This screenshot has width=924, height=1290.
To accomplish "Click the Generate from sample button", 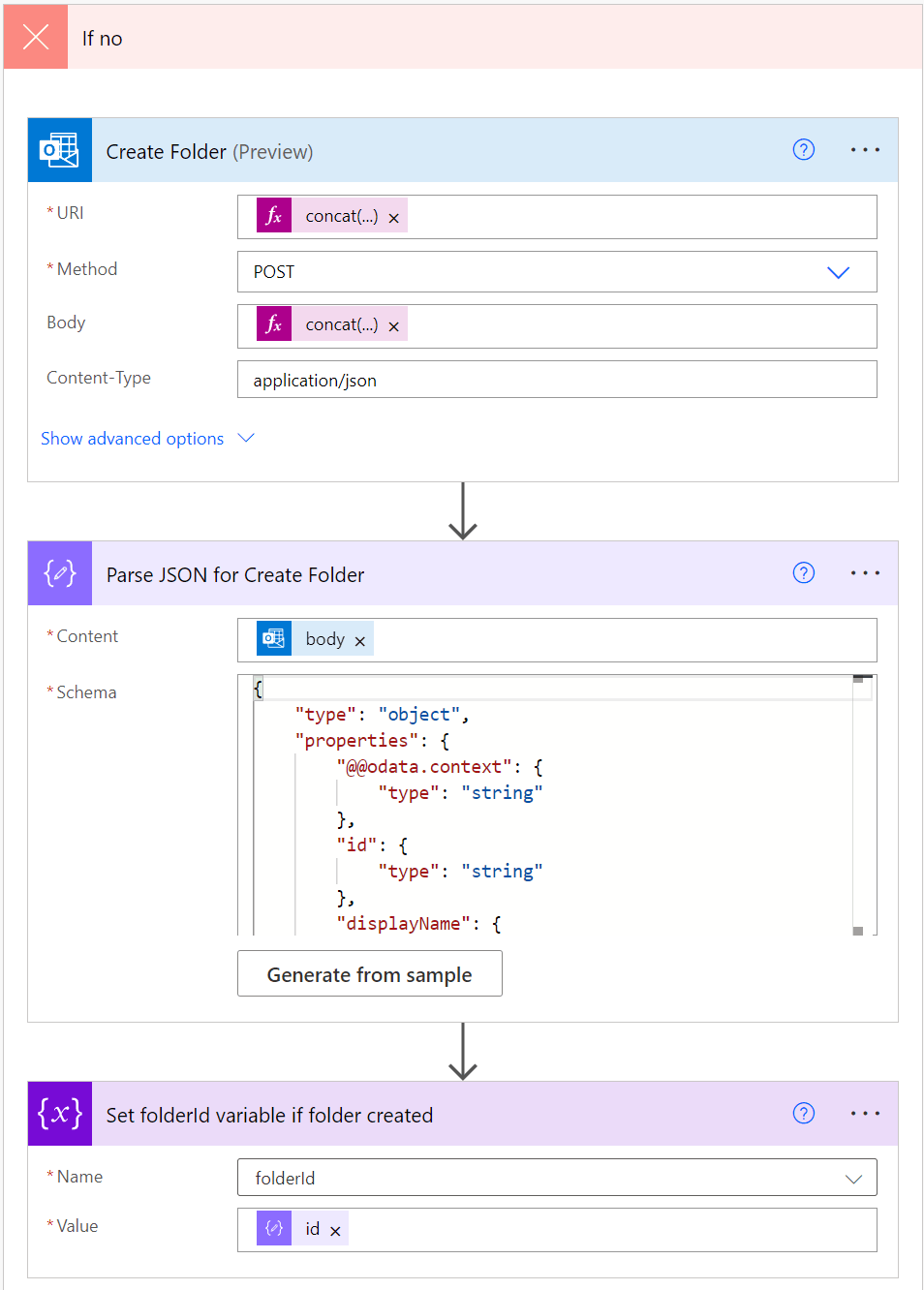I will 369,973.
